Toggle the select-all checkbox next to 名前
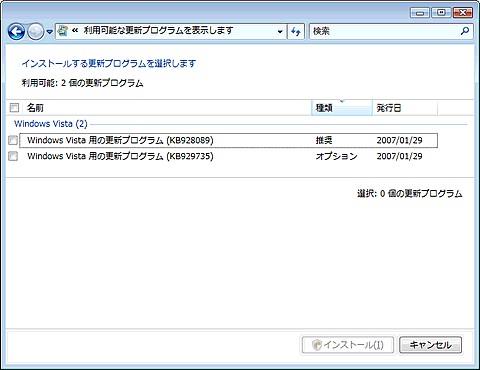Viewport: 480px width, 370px height. [14, 108]
